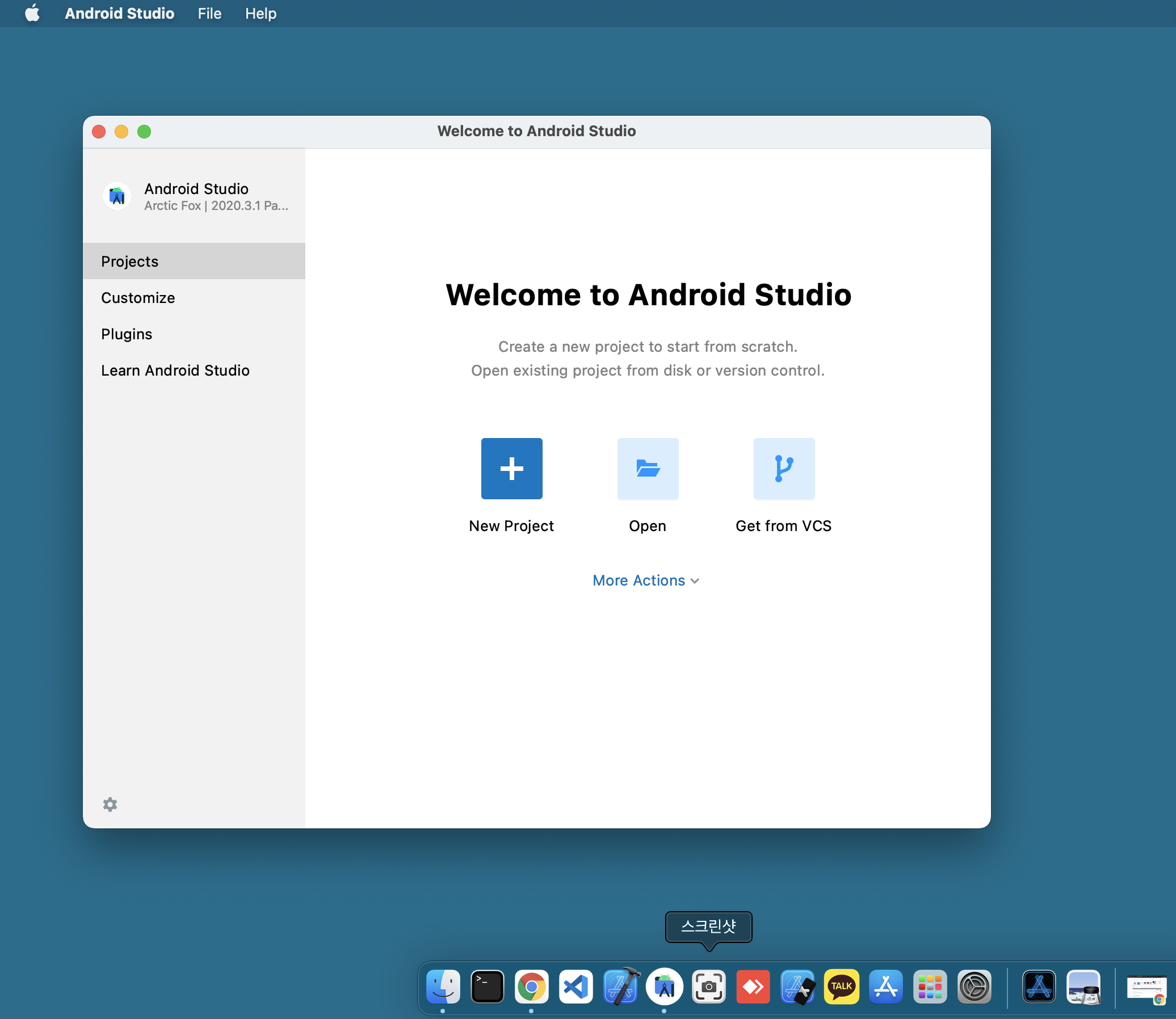This screenshot has width=1176, height=1019.
Task: Click the Get from VCS branch icon
Action: click(x=783, y=469)
